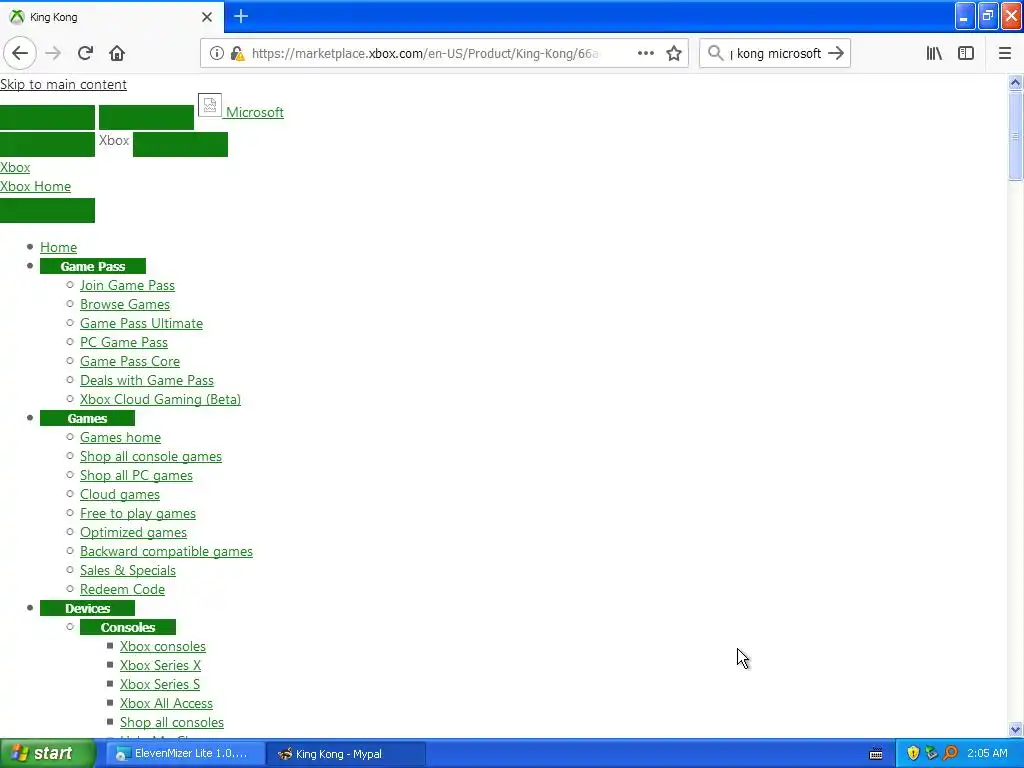Screen dimensions: 1024x768
Task: Click the forward navigation arrow
Action: pyautogui.click(x=54, y=54)
